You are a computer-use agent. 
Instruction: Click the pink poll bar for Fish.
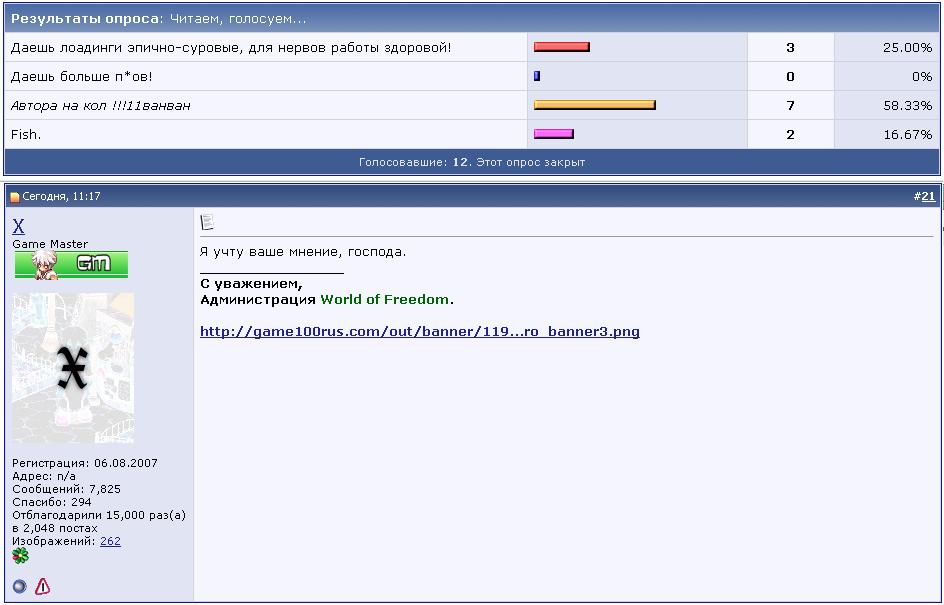click(x=553, y=134)
